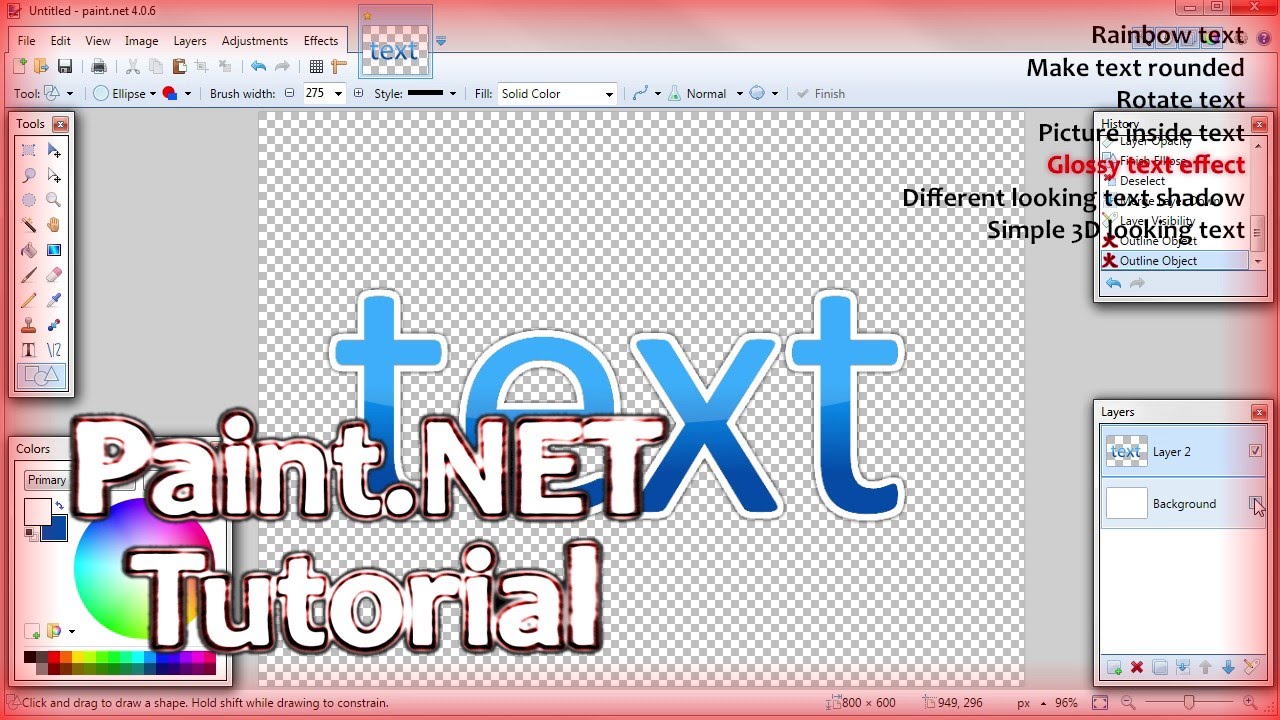Click Move Layer Down blue arrow
1280x720 pixels.
pyautogui.click(x=1228, y=667)
